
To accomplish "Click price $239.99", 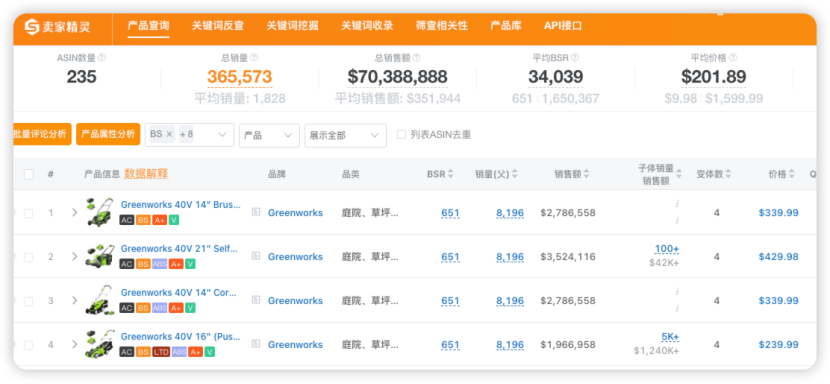I will click(778, 345).
